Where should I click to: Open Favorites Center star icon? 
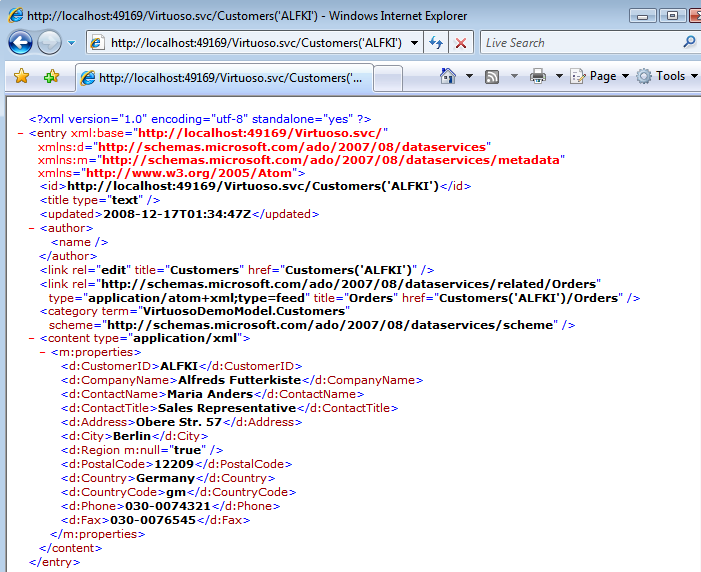(x=21, y=77)
